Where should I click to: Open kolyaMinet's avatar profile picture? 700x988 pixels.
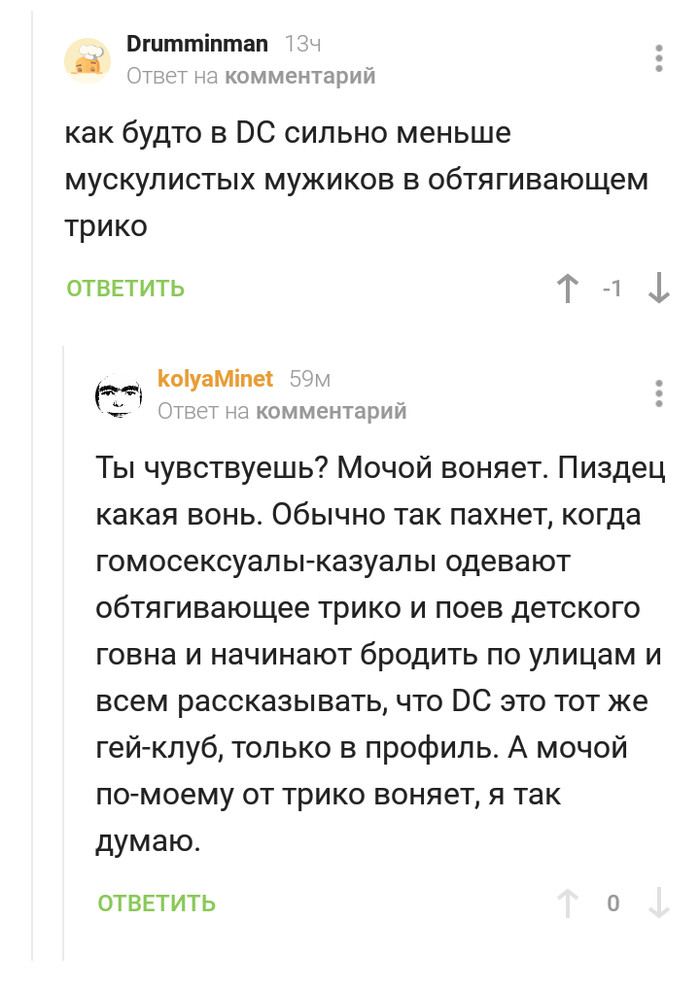(x=119, y=394)
